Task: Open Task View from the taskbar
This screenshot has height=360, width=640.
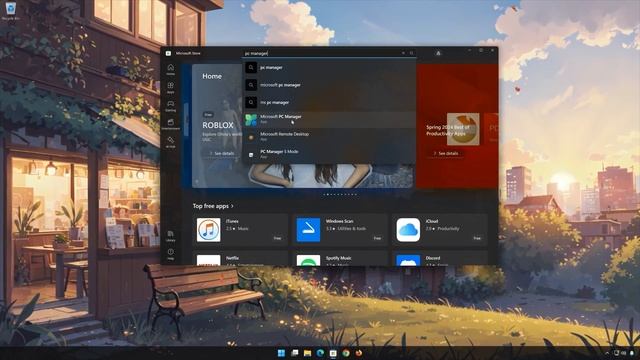Action: [294, 353]
